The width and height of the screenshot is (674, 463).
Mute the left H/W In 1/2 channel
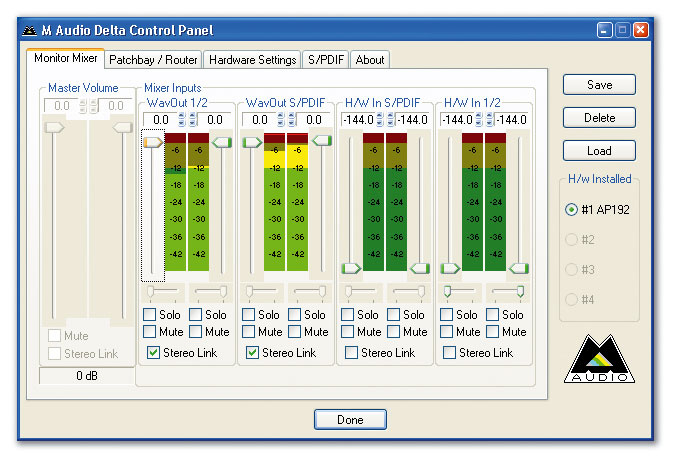point(447,331)
